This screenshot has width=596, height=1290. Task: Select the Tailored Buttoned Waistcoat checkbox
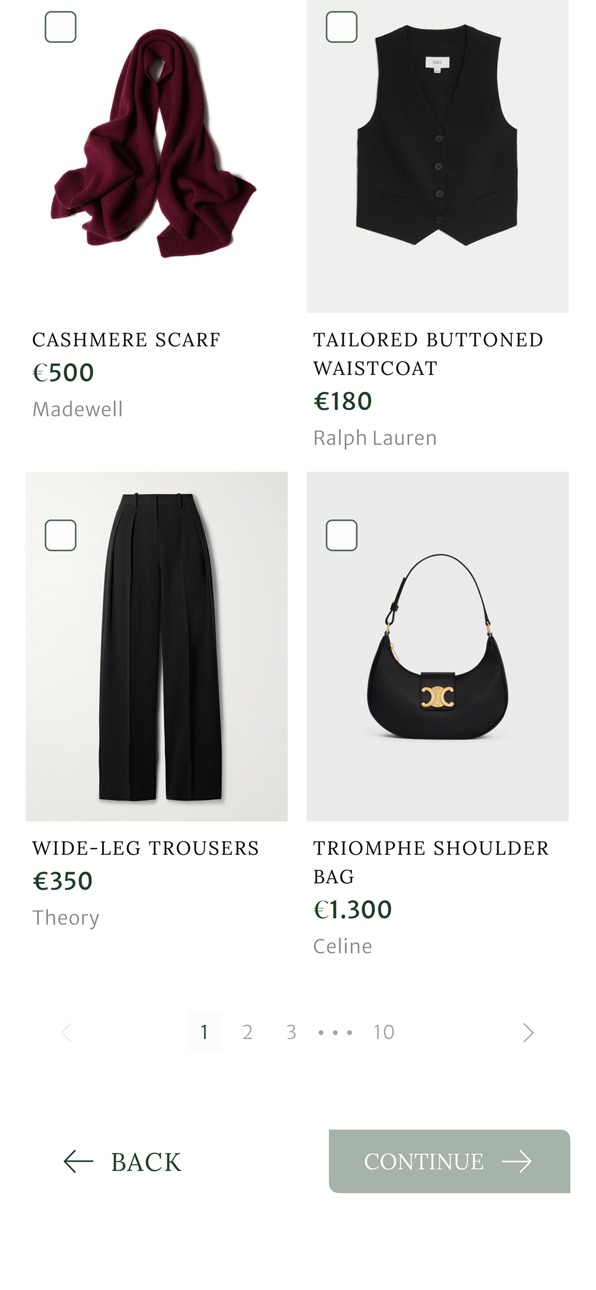tap(342, 27)
